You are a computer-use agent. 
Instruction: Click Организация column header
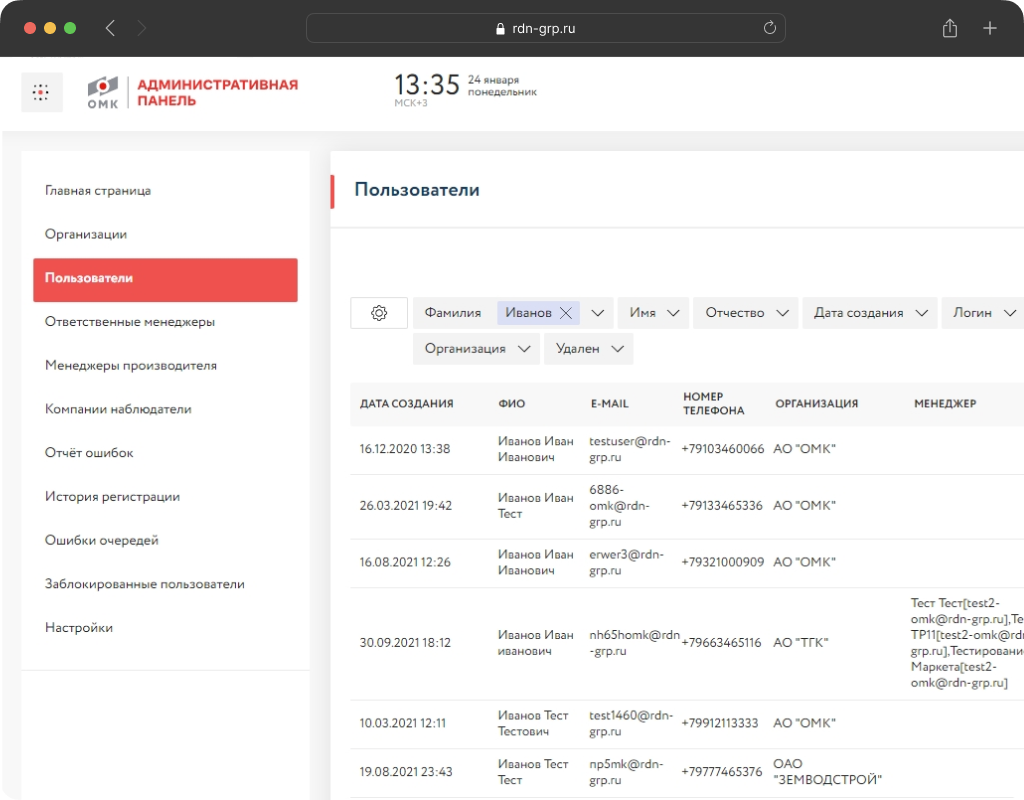click(816, 404)
